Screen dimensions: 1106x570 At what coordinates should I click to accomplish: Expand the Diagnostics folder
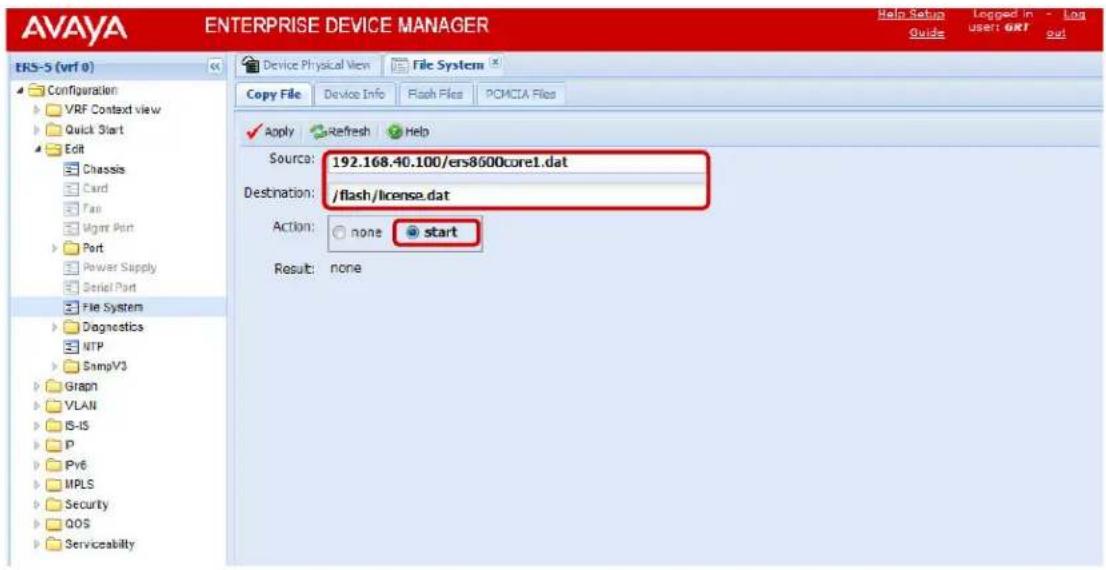click(55, 327)
